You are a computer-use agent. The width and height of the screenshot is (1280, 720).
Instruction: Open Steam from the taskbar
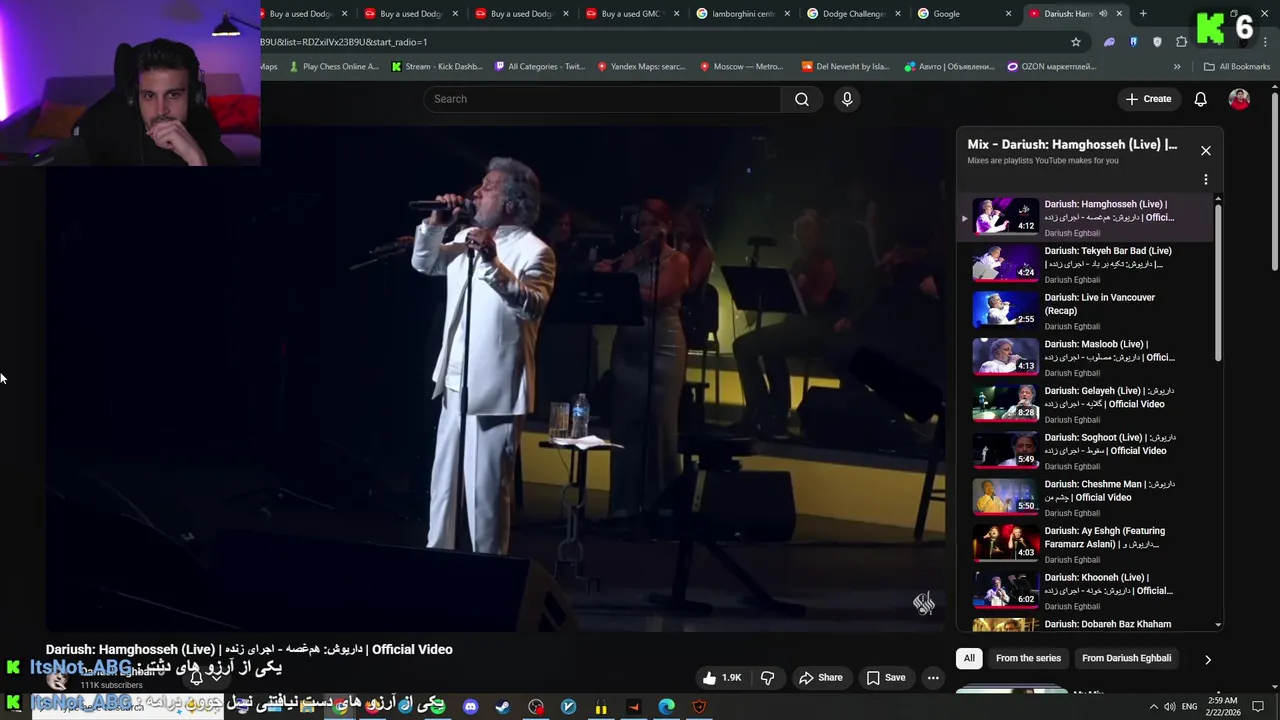(503, 707)
